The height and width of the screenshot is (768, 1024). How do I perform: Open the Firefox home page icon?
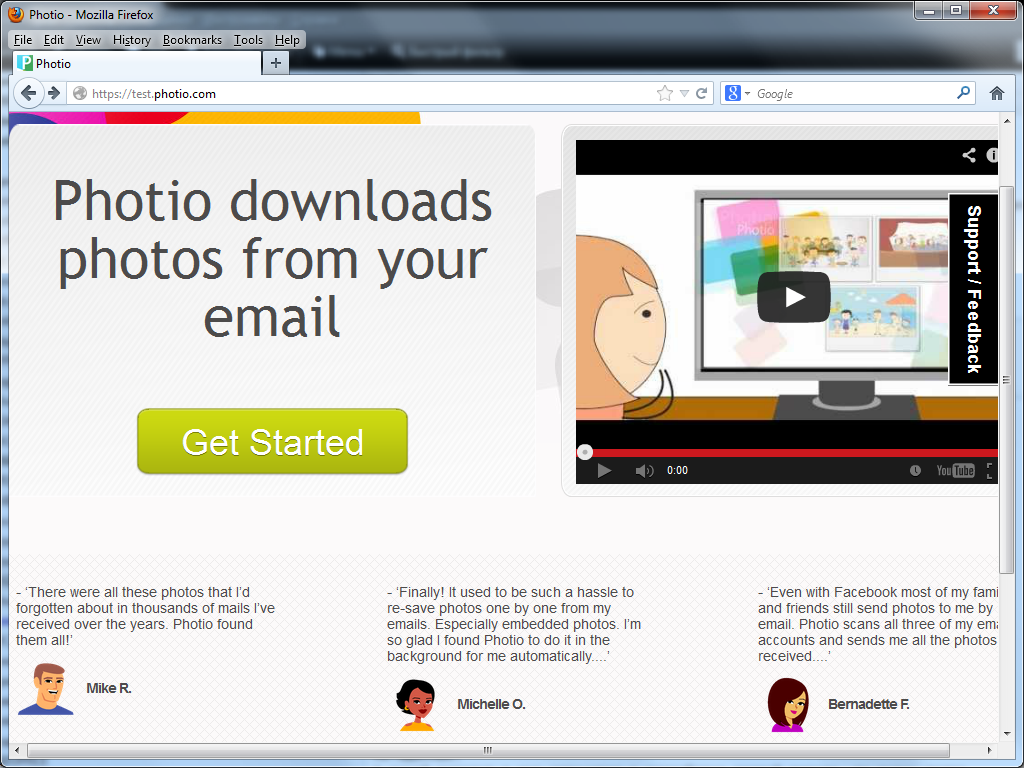(997, 93)
